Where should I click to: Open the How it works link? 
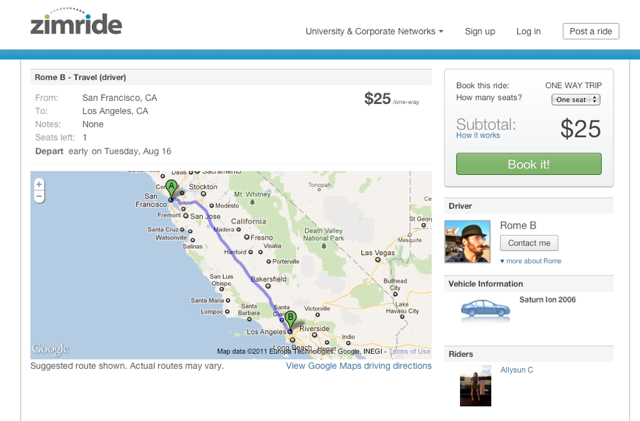pyautogui.click(x=478, y=135)
